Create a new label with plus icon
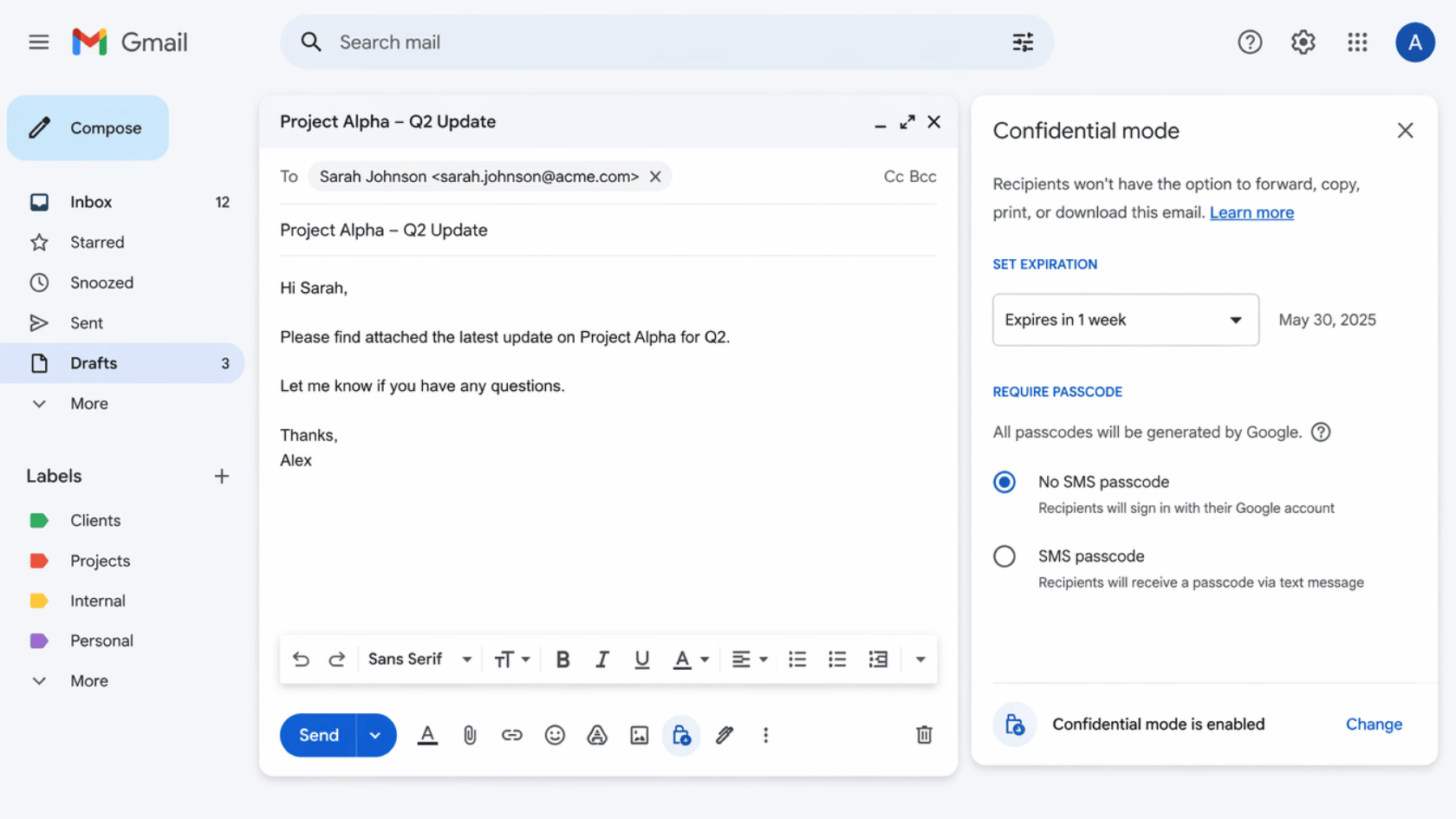Viewport: 1456px width, 819px height. point(222,476)
